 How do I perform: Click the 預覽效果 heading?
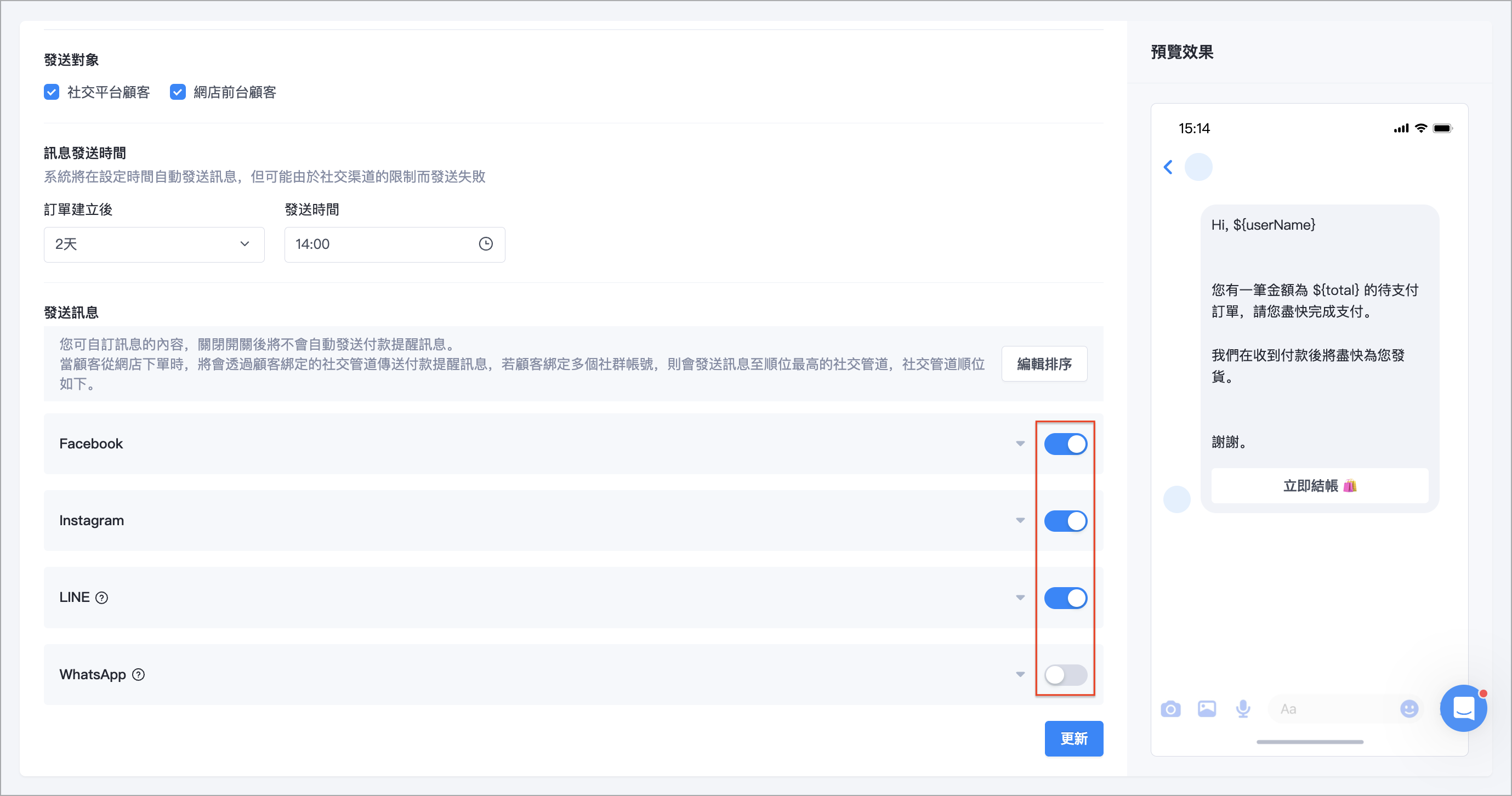point(1181,52)
